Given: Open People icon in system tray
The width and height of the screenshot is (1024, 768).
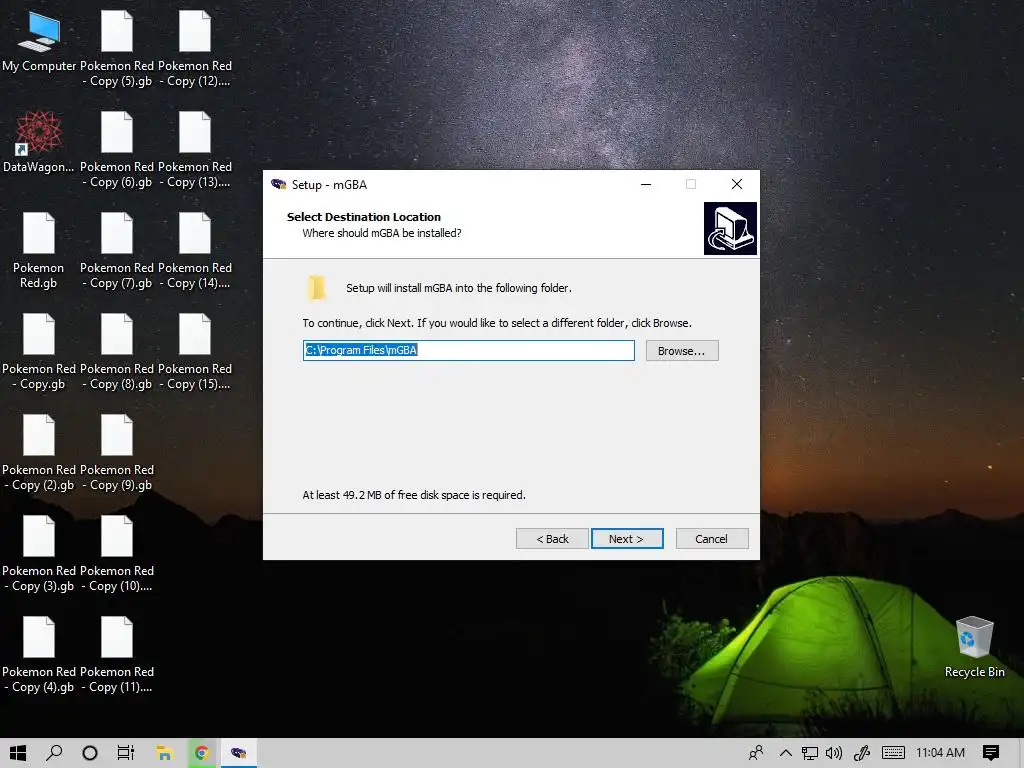Looking at the screenshot, I should 756,753.
